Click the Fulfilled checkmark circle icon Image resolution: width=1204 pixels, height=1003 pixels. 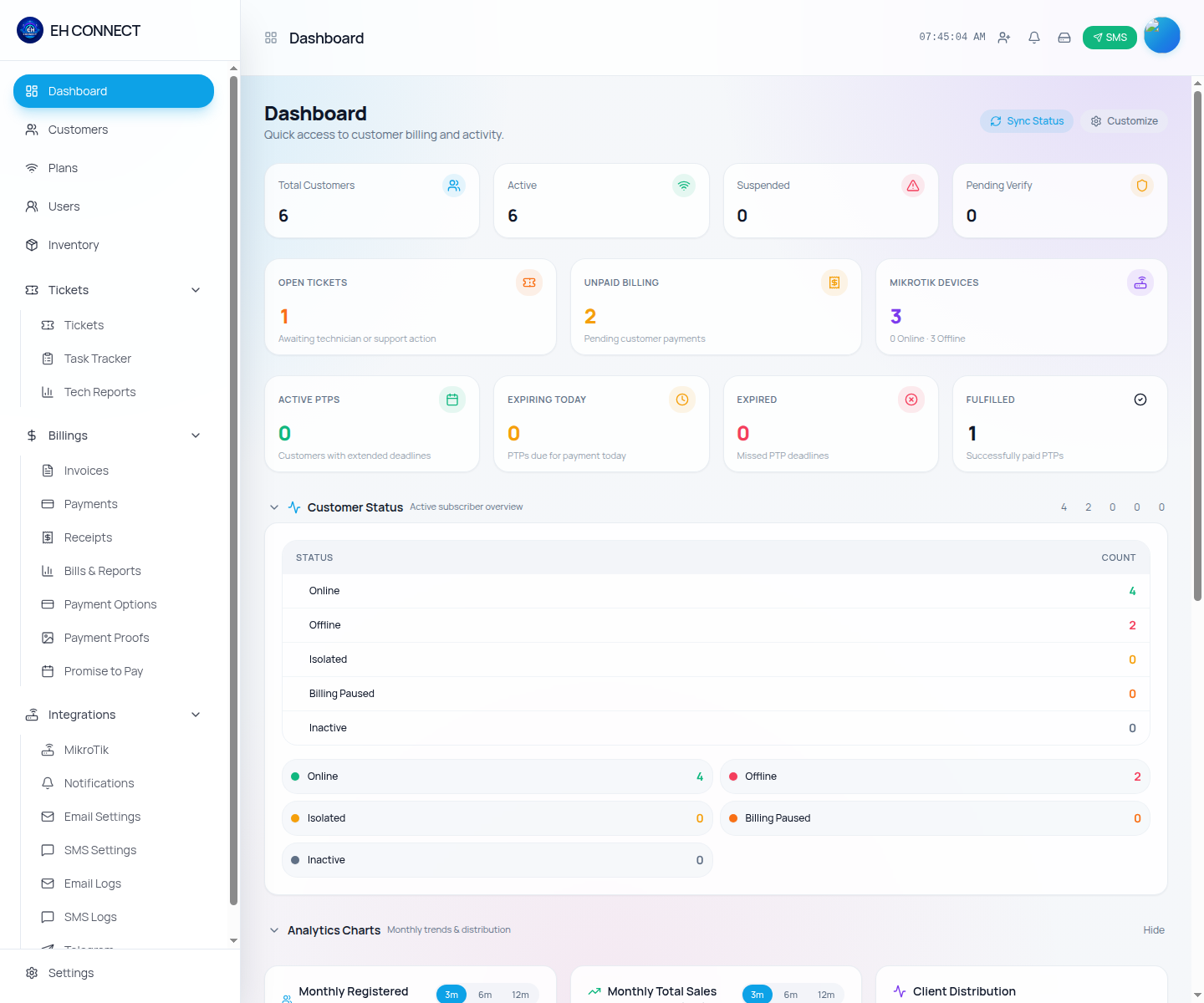pos(1140,400)
